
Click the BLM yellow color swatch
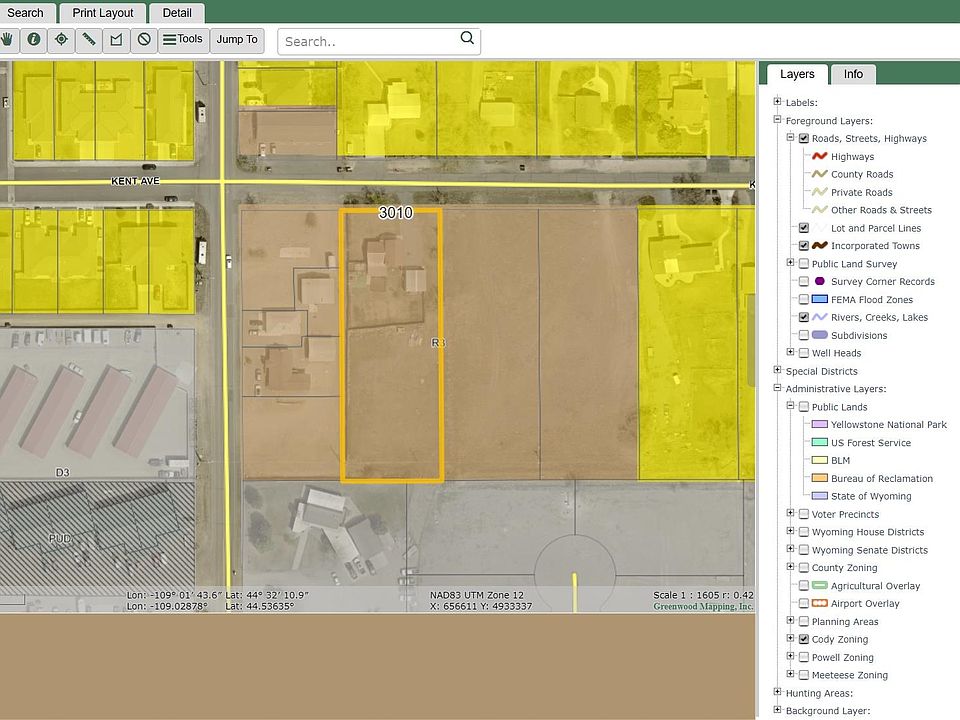[x=818, y=461]
